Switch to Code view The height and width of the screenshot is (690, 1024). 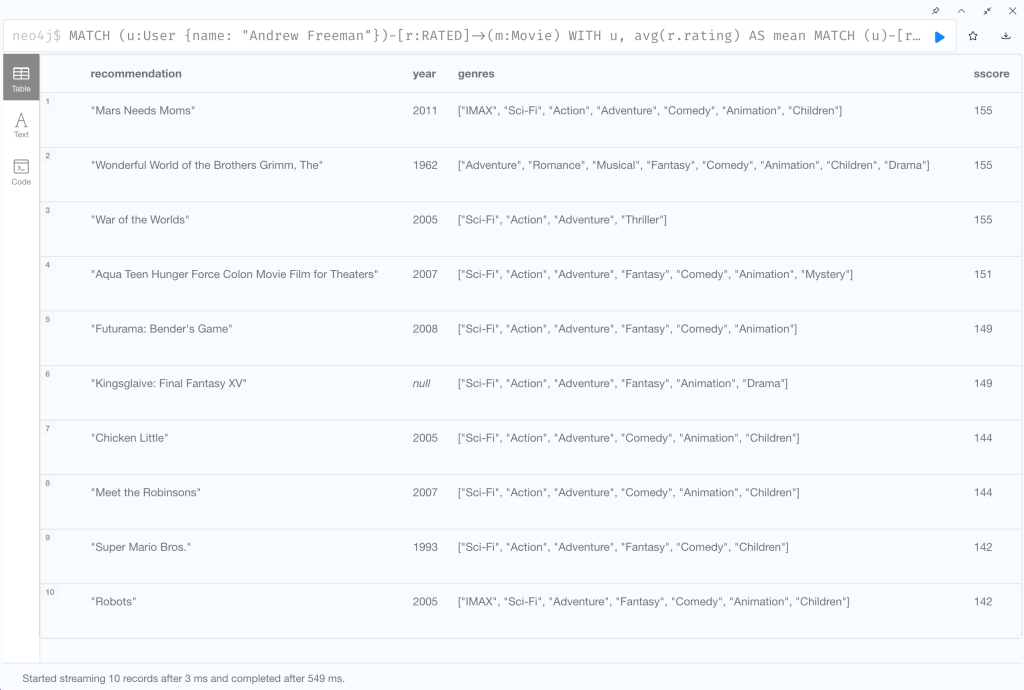tap(21, 172)
